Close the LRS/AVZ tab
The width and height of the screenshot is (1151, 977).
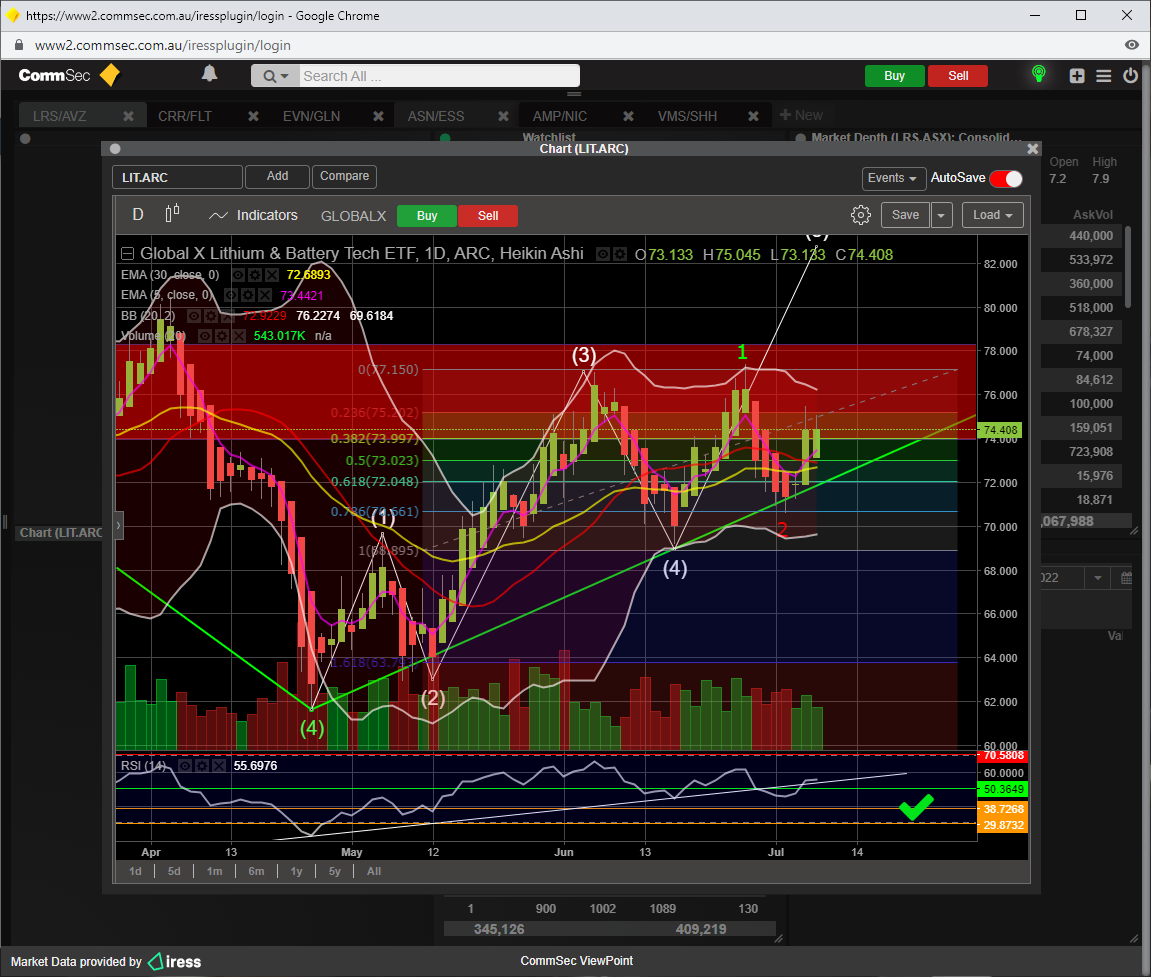coord(128,116)
